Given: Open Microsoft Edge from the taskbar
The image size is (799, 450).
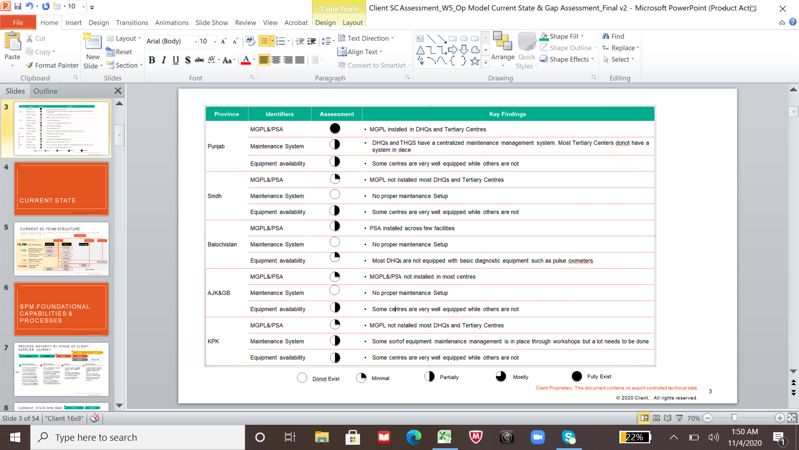Looking at the screenshot, I should (414, 437).
